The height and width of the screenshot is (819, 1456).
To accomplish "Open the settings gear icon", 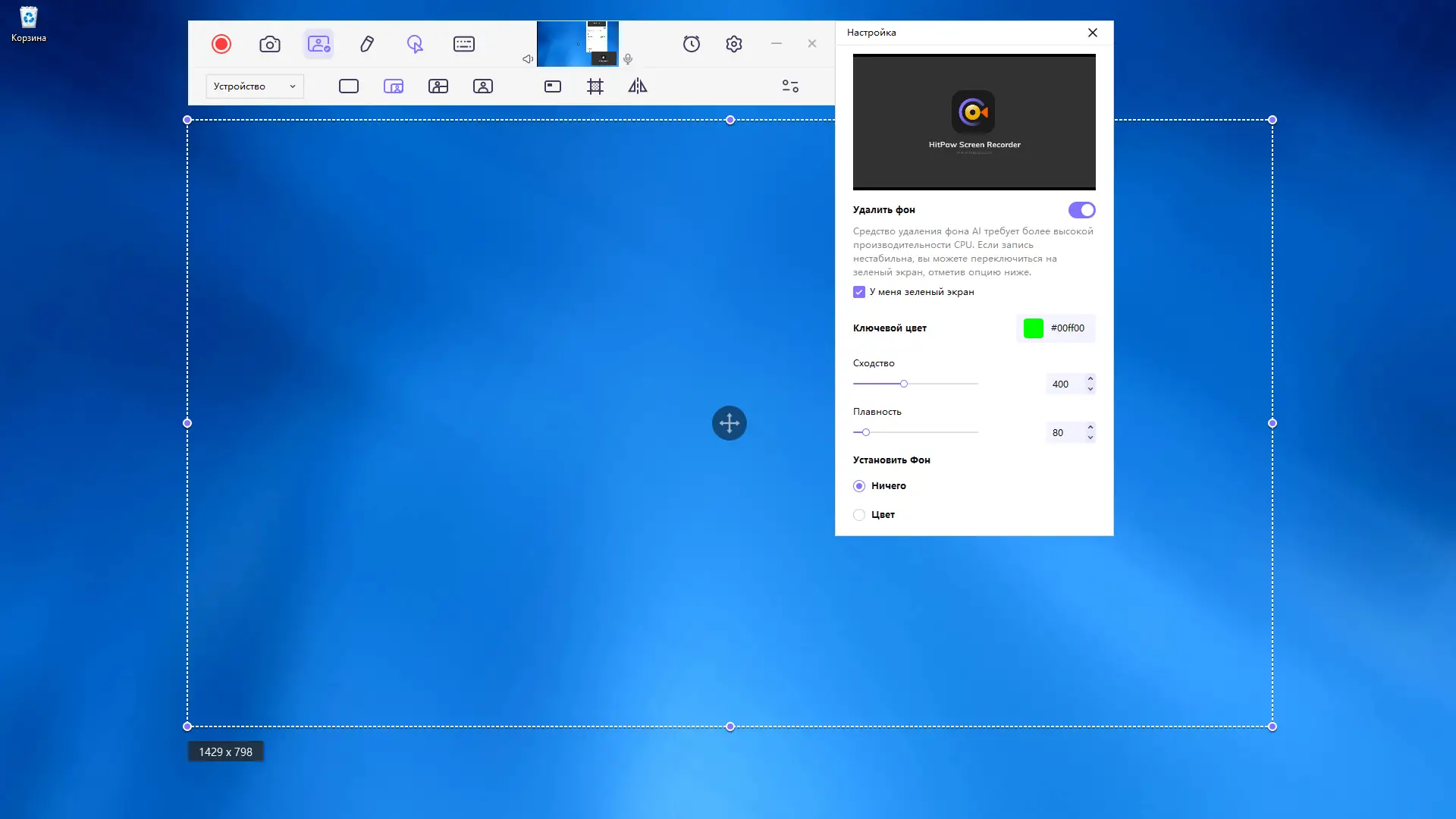I will (734, 44).
